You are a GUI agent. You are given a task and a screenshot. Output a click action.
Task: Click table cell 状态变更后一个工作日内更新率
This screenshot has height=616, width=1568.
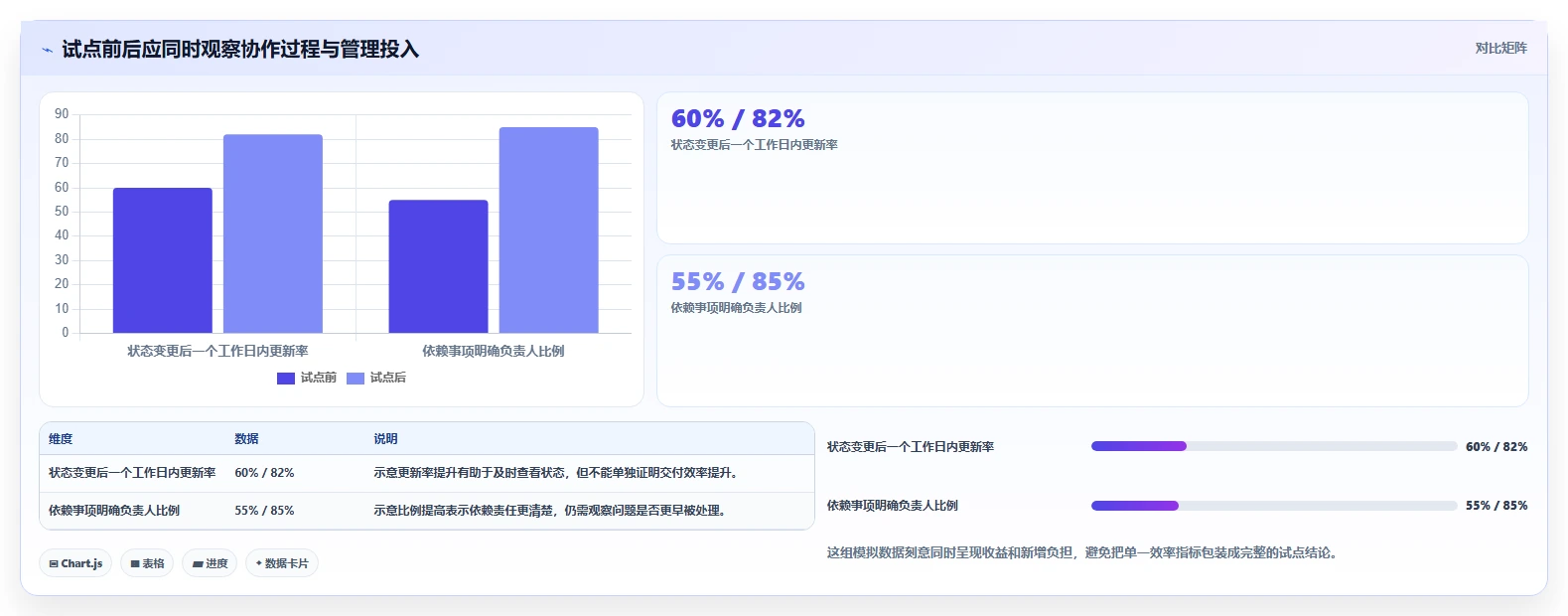point(132,473)
